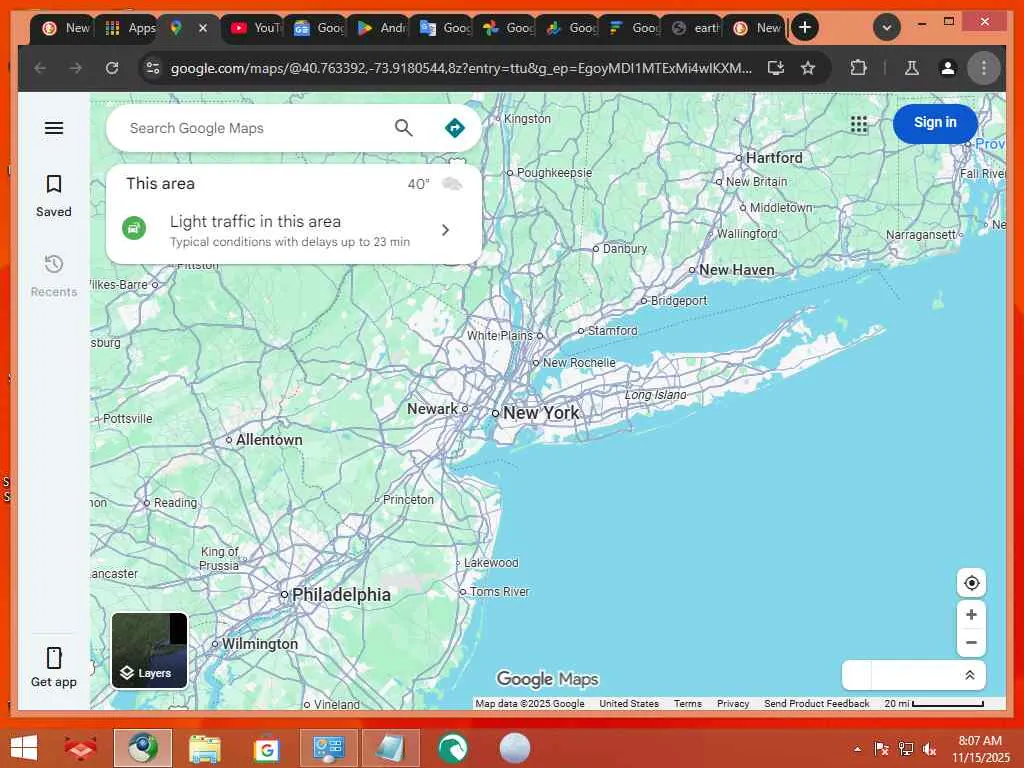Click the browser address bar URL

pyautogui.click(x=460, y=68)
